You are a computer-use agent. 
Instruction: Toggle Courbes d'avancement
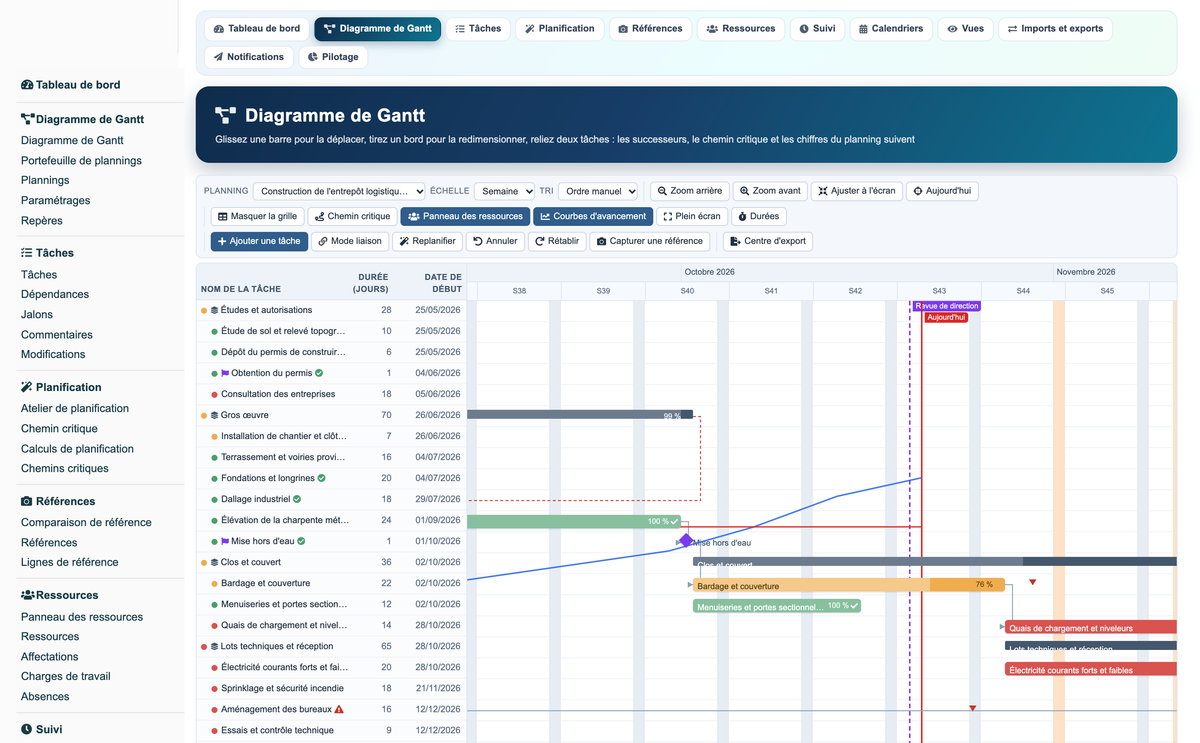[x=593, y=216]
